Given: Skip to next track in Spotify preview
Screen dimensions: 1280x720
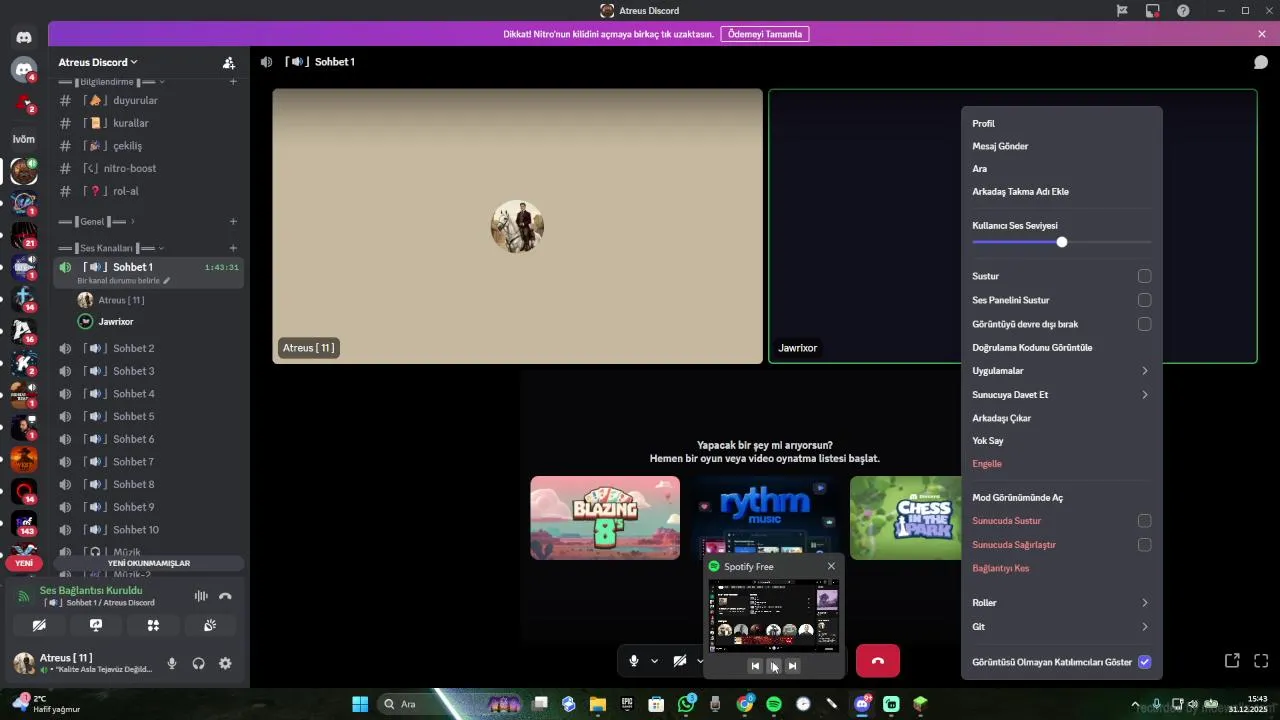Looking at the screenshot, I should click(792, 666).
